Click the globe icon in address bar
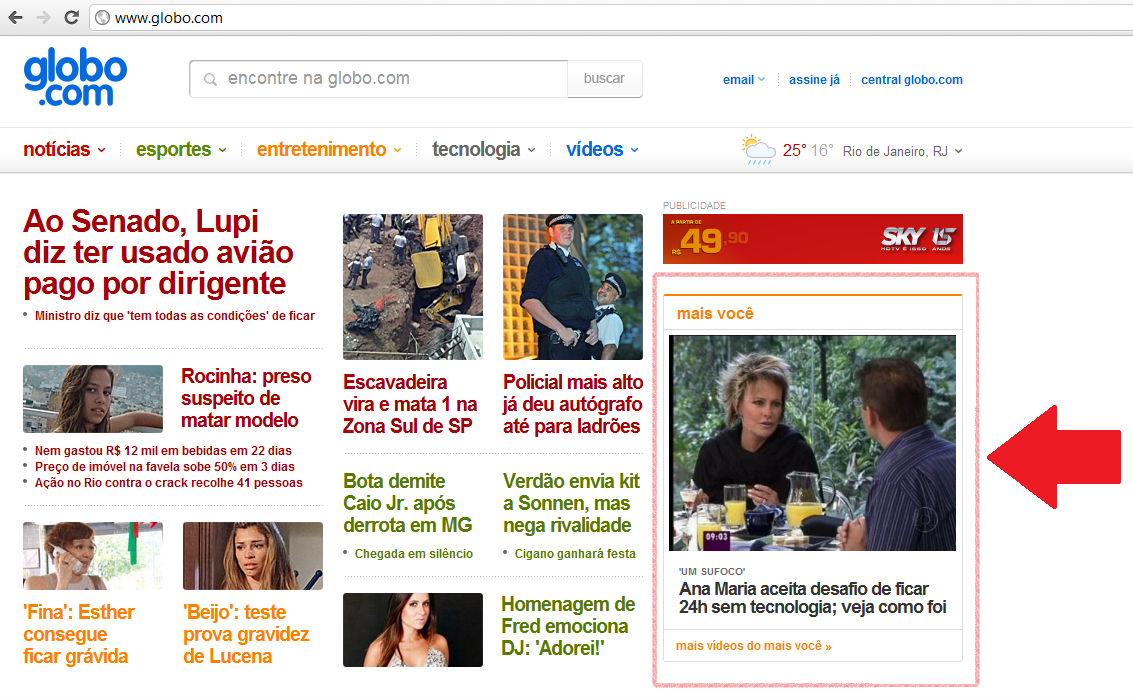 101,18
